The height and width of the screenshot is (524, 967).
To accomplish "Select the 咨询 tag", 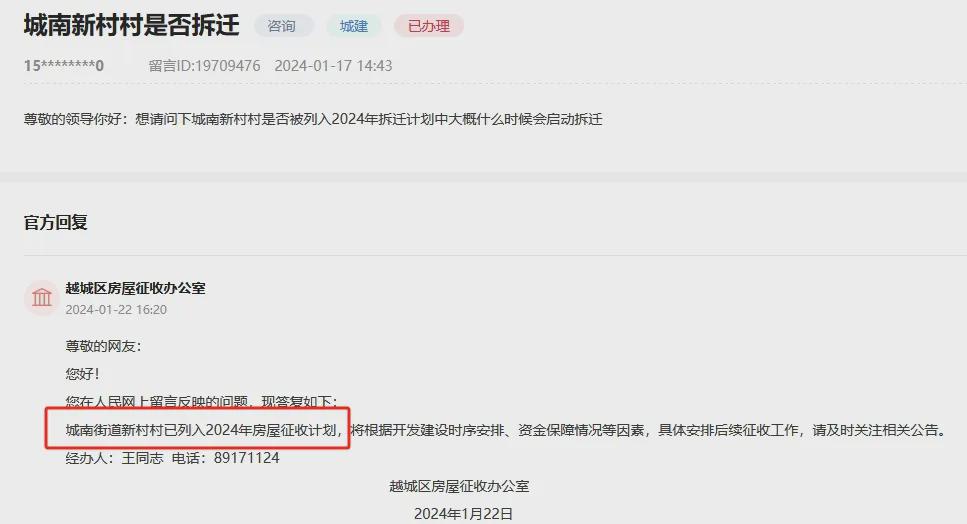I will [281, 26].
